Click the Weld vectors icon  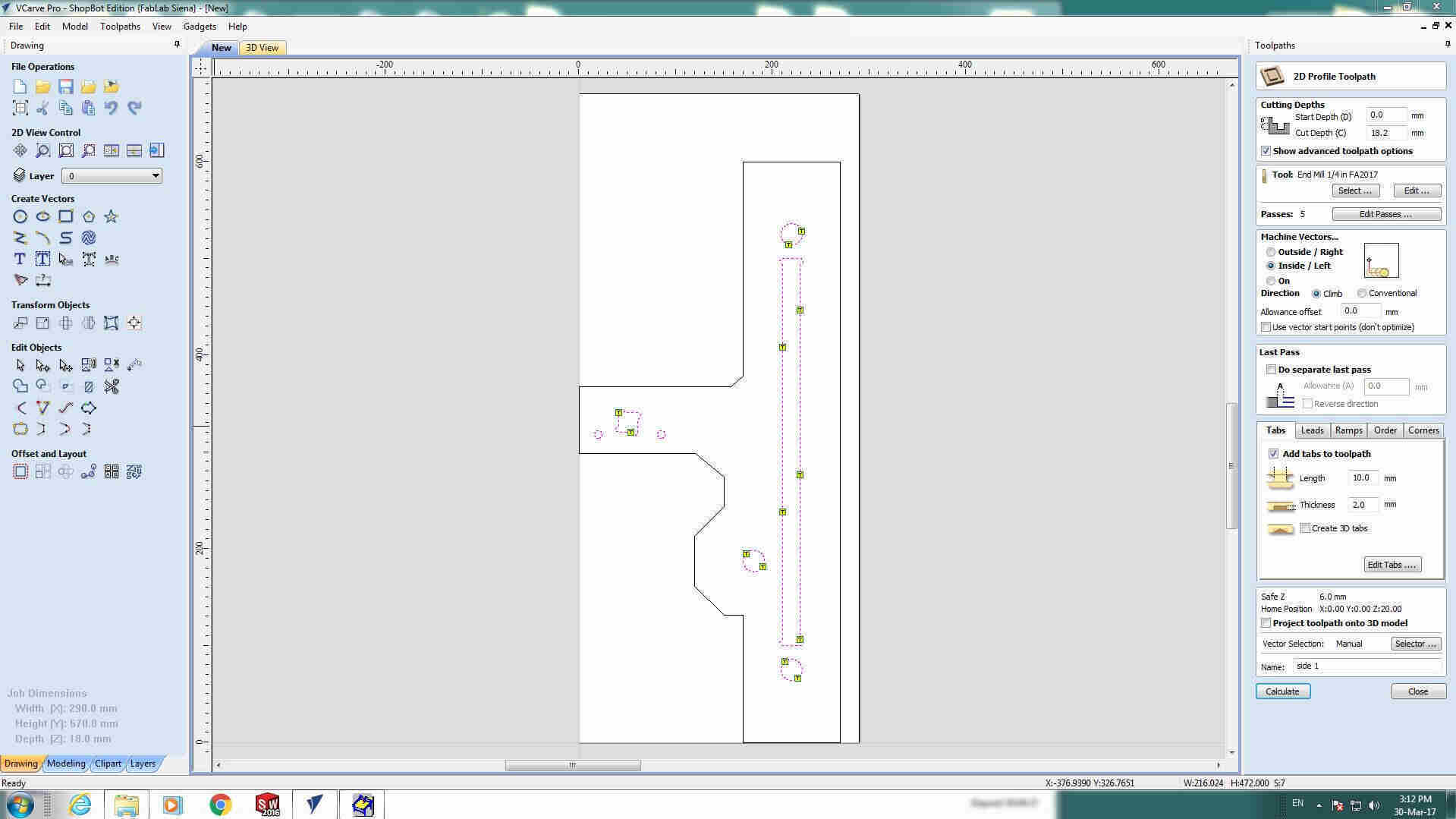pos(20,387)
